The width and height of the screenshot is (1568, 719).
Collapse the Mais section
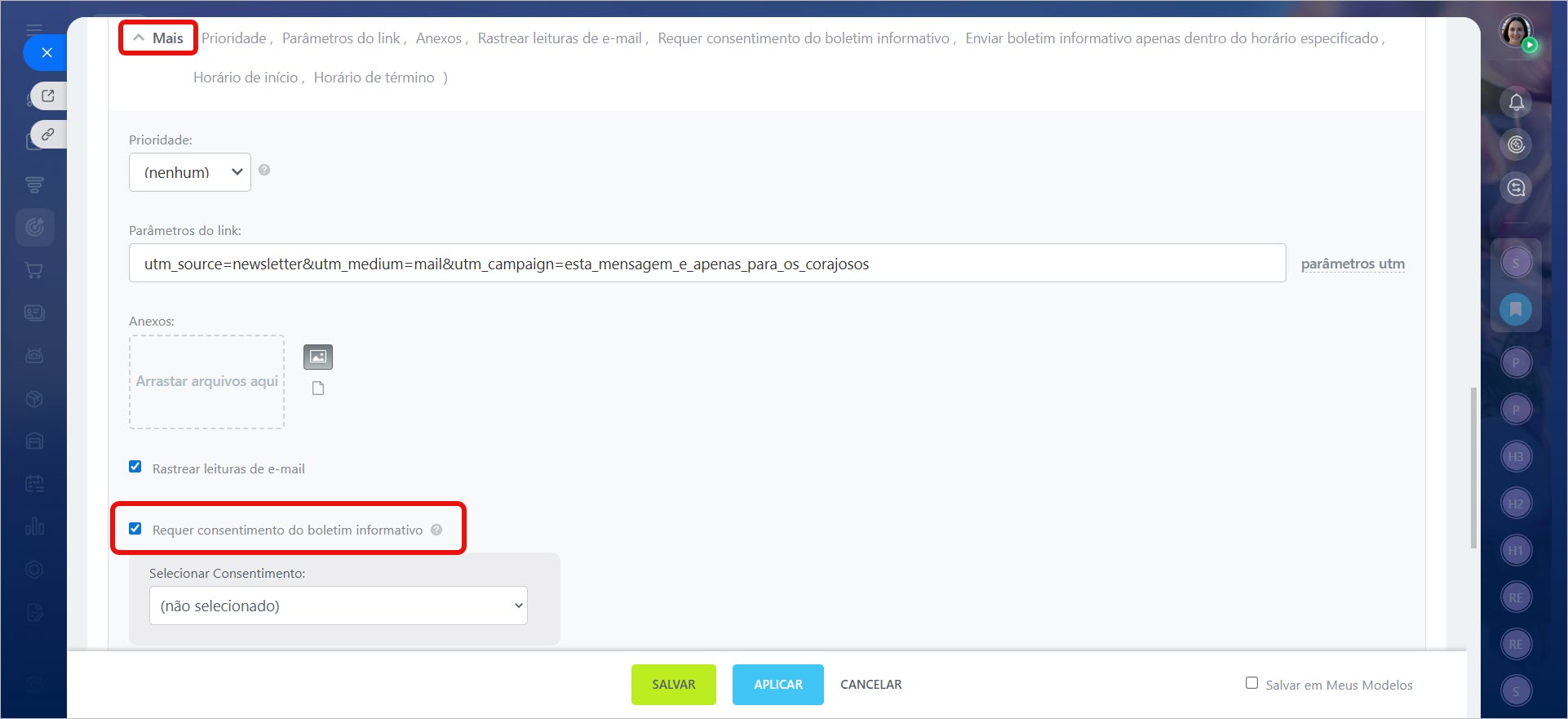click(158, 38)
